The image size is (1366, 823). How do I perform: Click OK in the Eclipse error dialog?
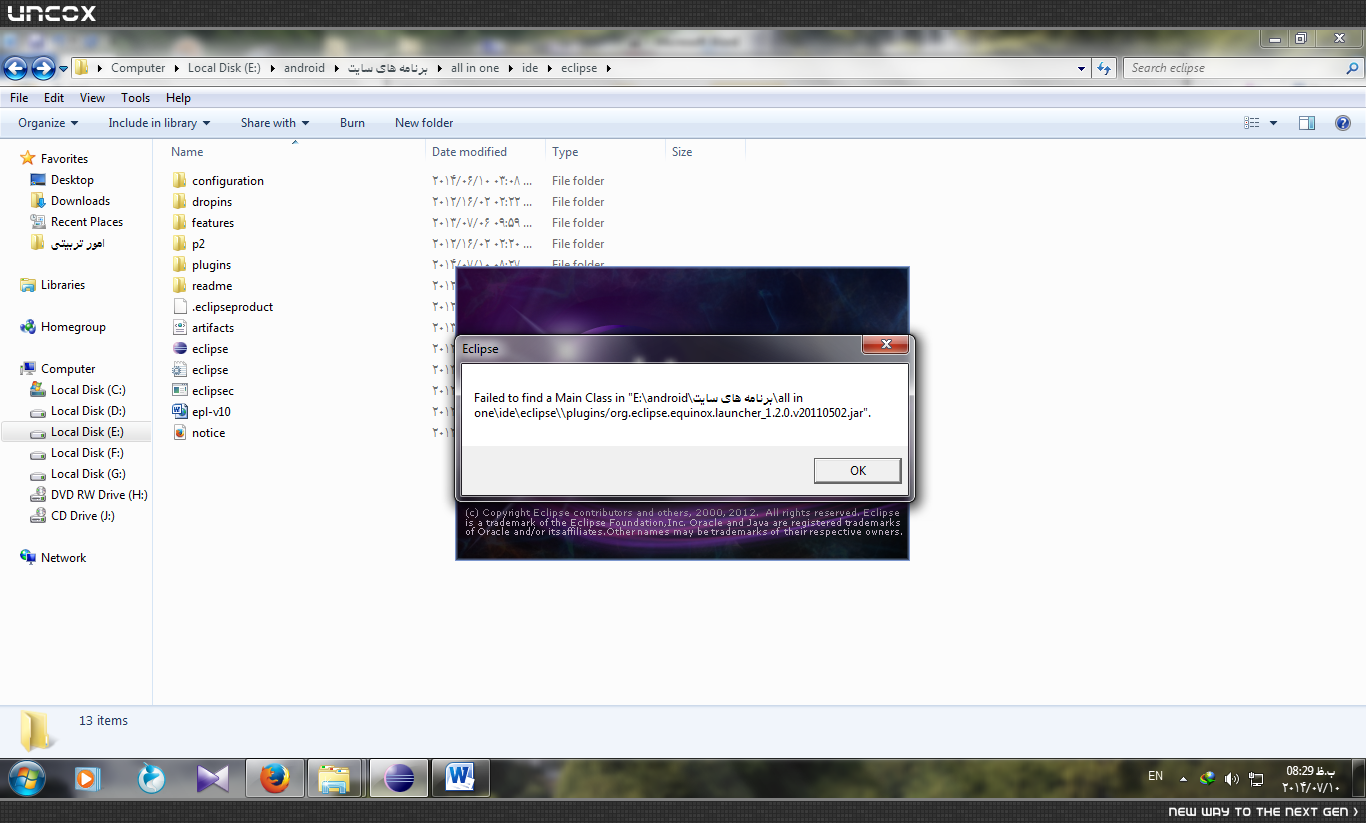click(857, 470)
